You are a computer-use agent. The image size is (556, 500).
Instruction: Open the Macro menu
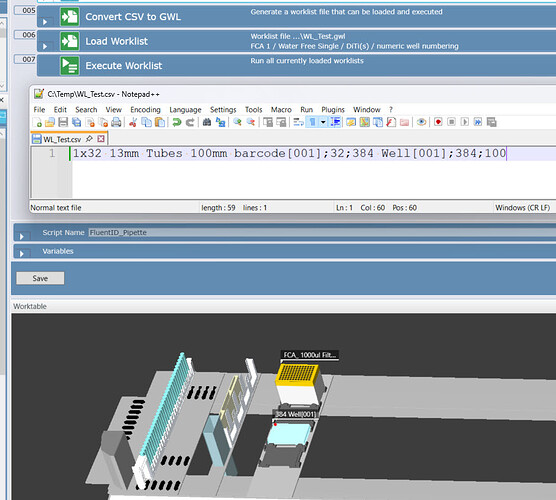click(x=281, y=110)
